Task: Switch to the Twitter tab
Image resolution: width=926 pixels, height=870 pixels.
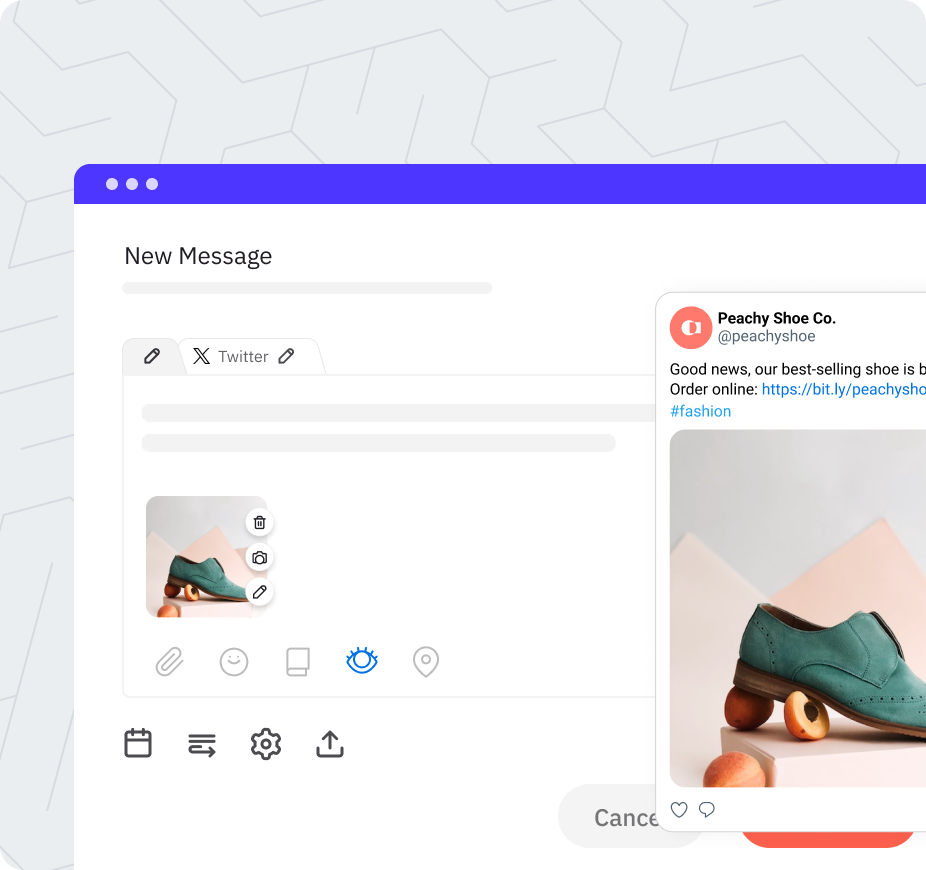Action: (244, 357)
